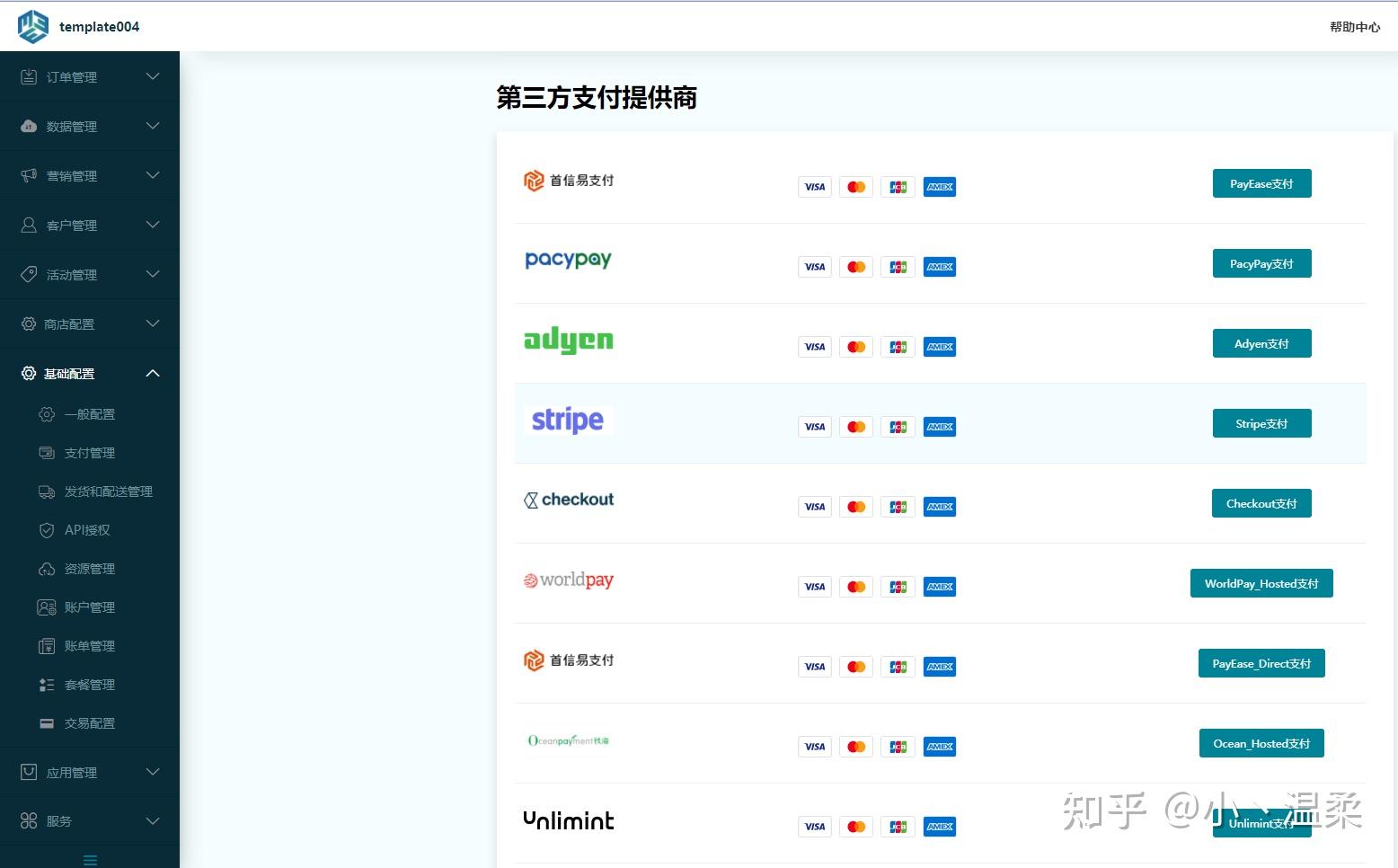This screenshot has height=868, width=1398.
Task: Click the Amex icon in the checkout row
Action: [940, 507]
